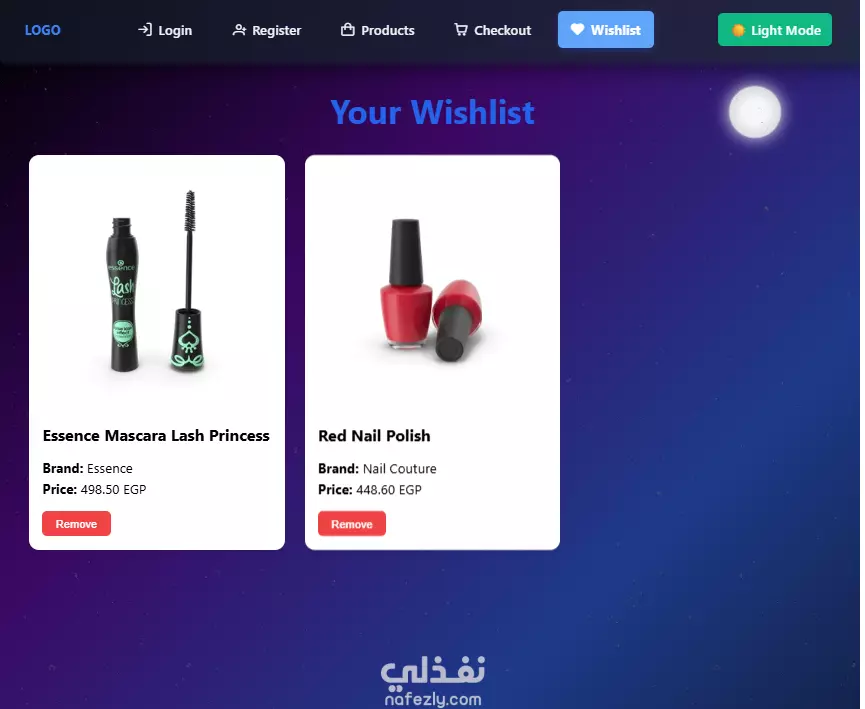Image resolution: width=865 pixels, height=709 pixels.
Task: Click the glowing moon graphic
Action: [755, 112]
